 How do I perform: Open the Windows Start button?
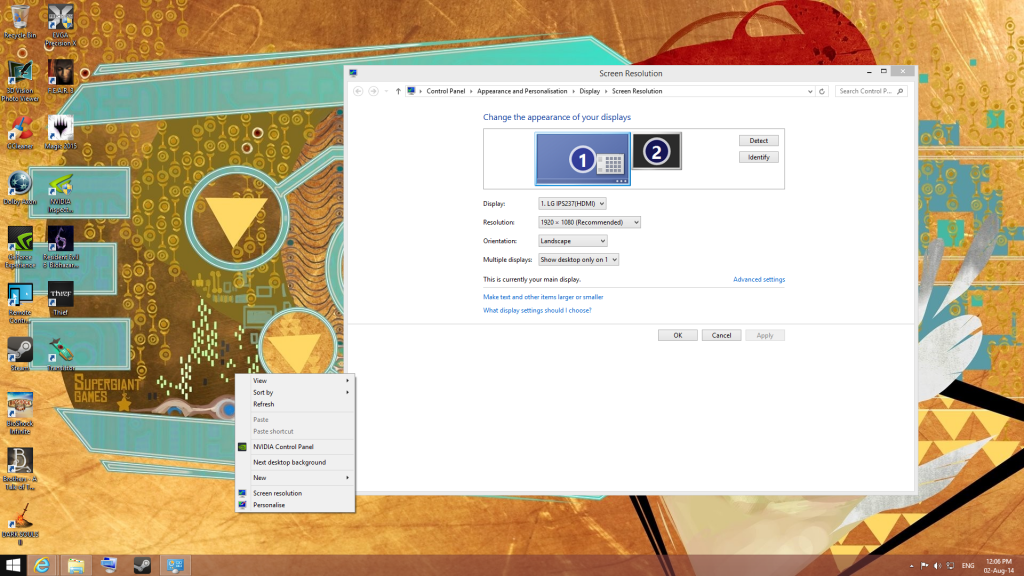13,566
